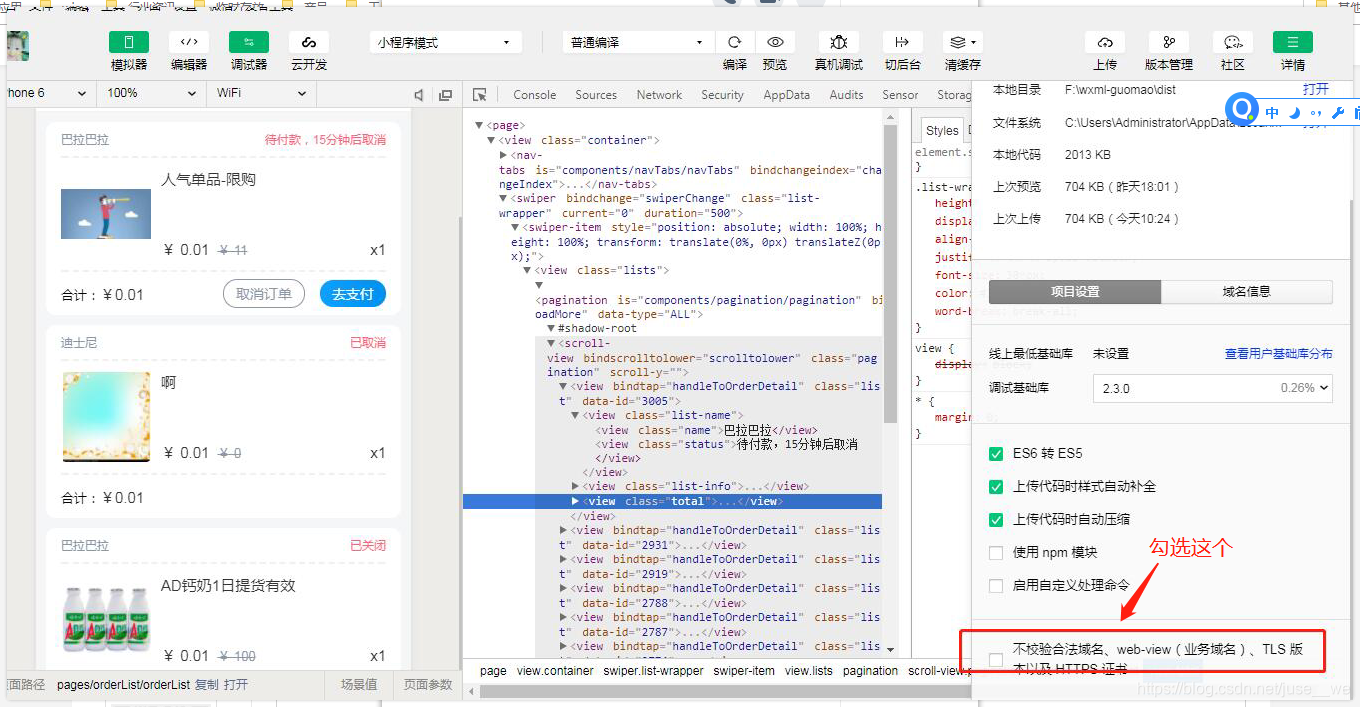Select the 域名信息 tab
Screen dimensions: 1360x707
click(1247, 292)
